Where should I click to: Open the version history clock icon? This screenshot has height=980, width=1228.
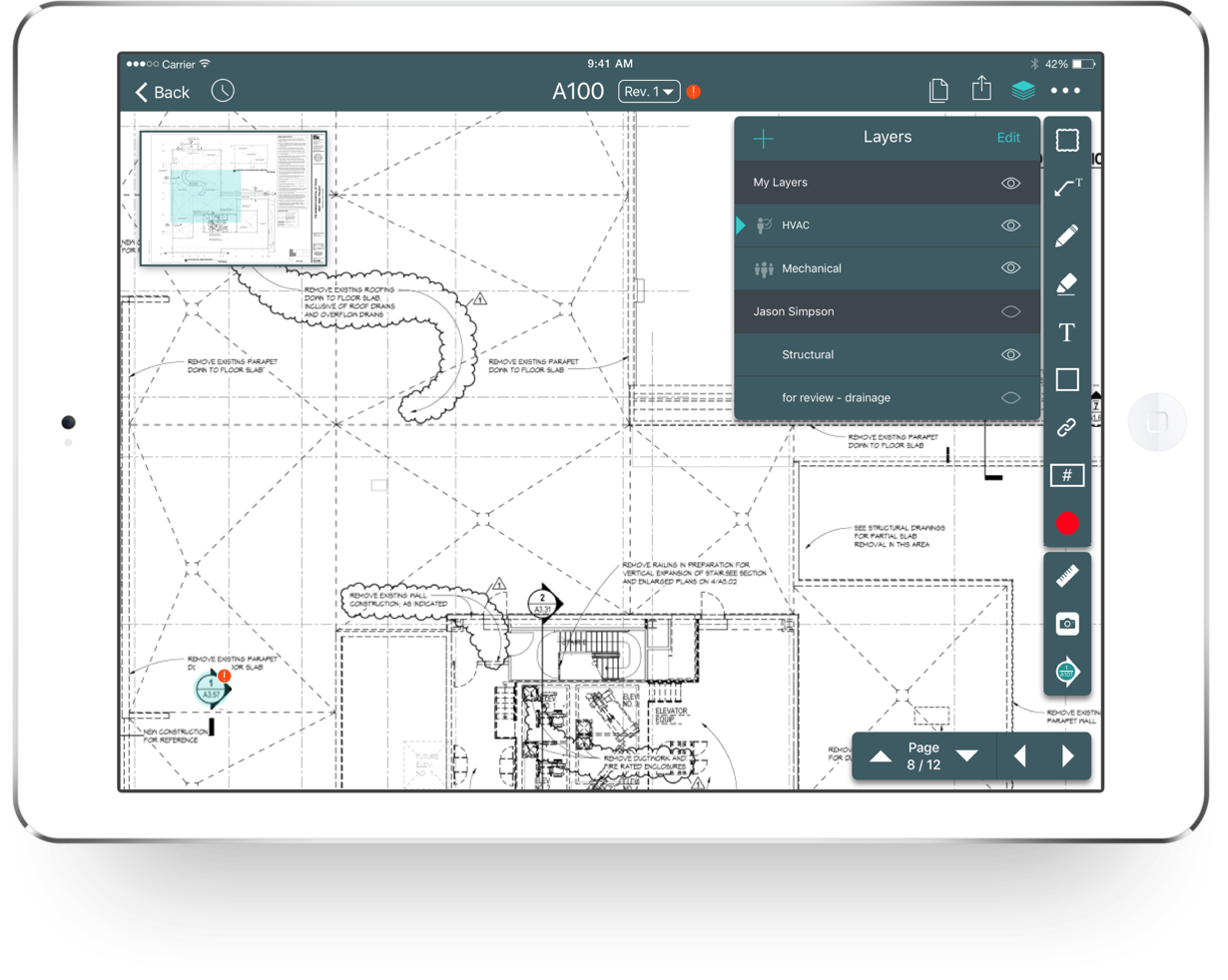coord(223,90)
